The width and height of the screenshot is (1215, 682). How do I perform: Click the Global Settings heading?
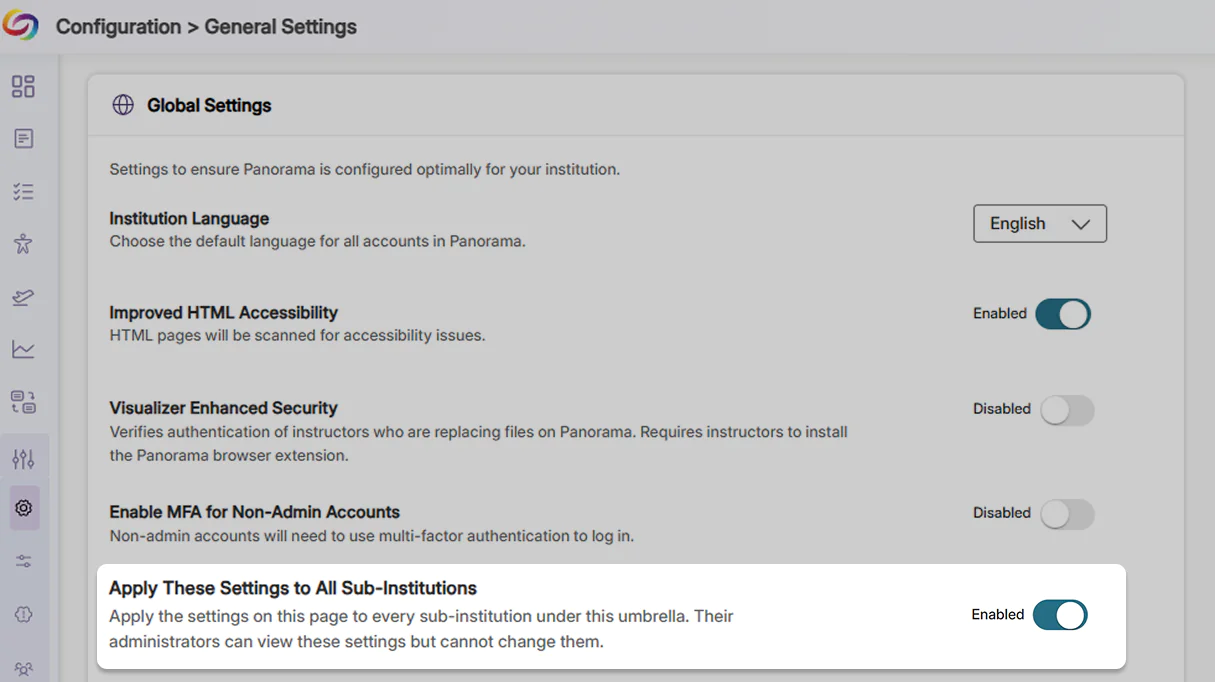[x=209, y=105]
